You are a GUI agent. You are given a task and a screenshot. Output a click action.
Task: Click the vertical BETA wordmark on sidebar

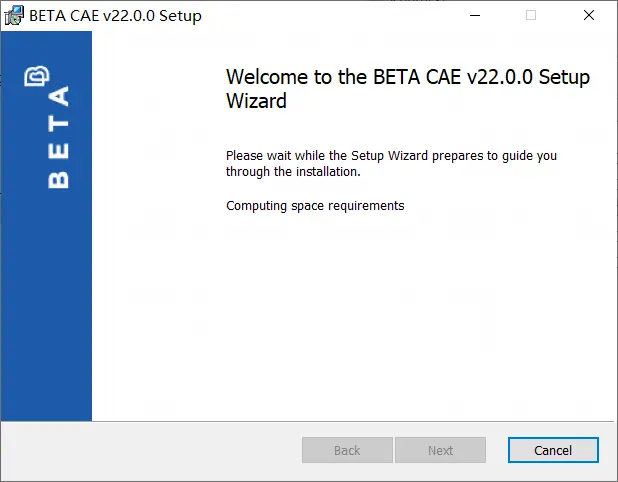[x=58, y=137]
